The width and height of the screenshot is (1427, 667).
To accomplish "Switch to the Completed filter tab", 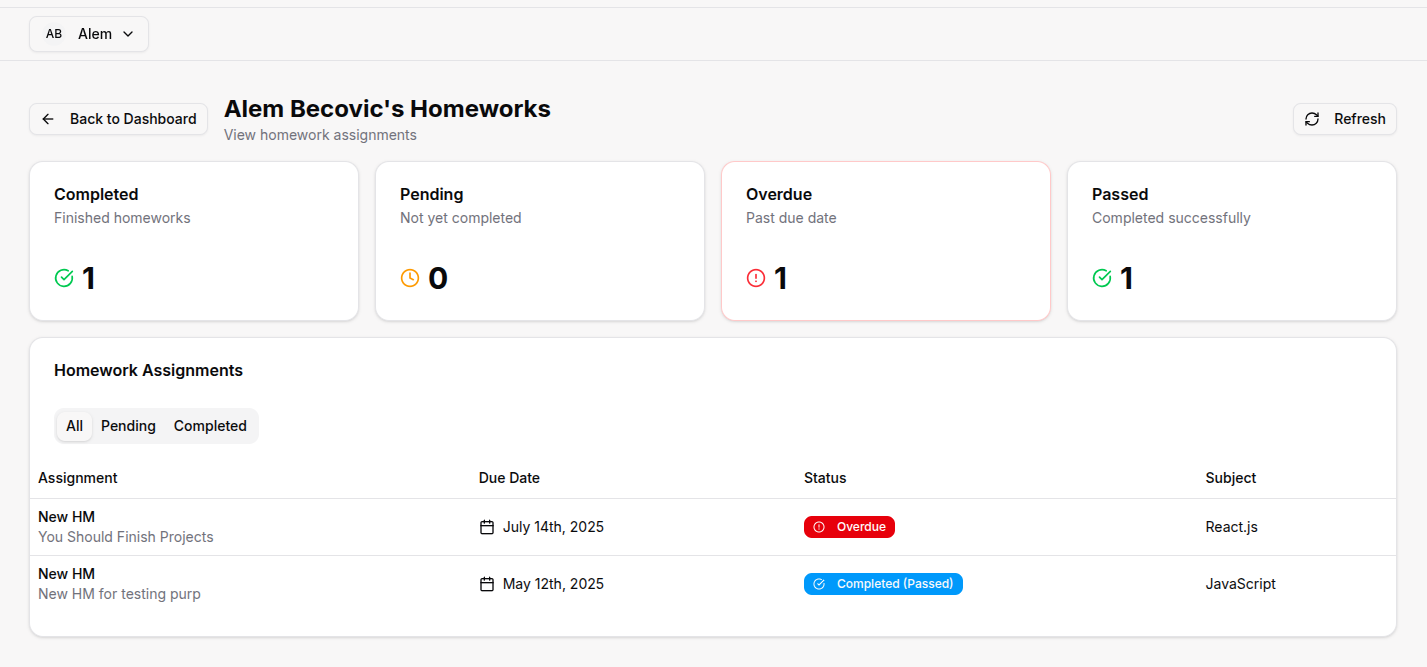I will pyautogui.click(x=210, y=426).
